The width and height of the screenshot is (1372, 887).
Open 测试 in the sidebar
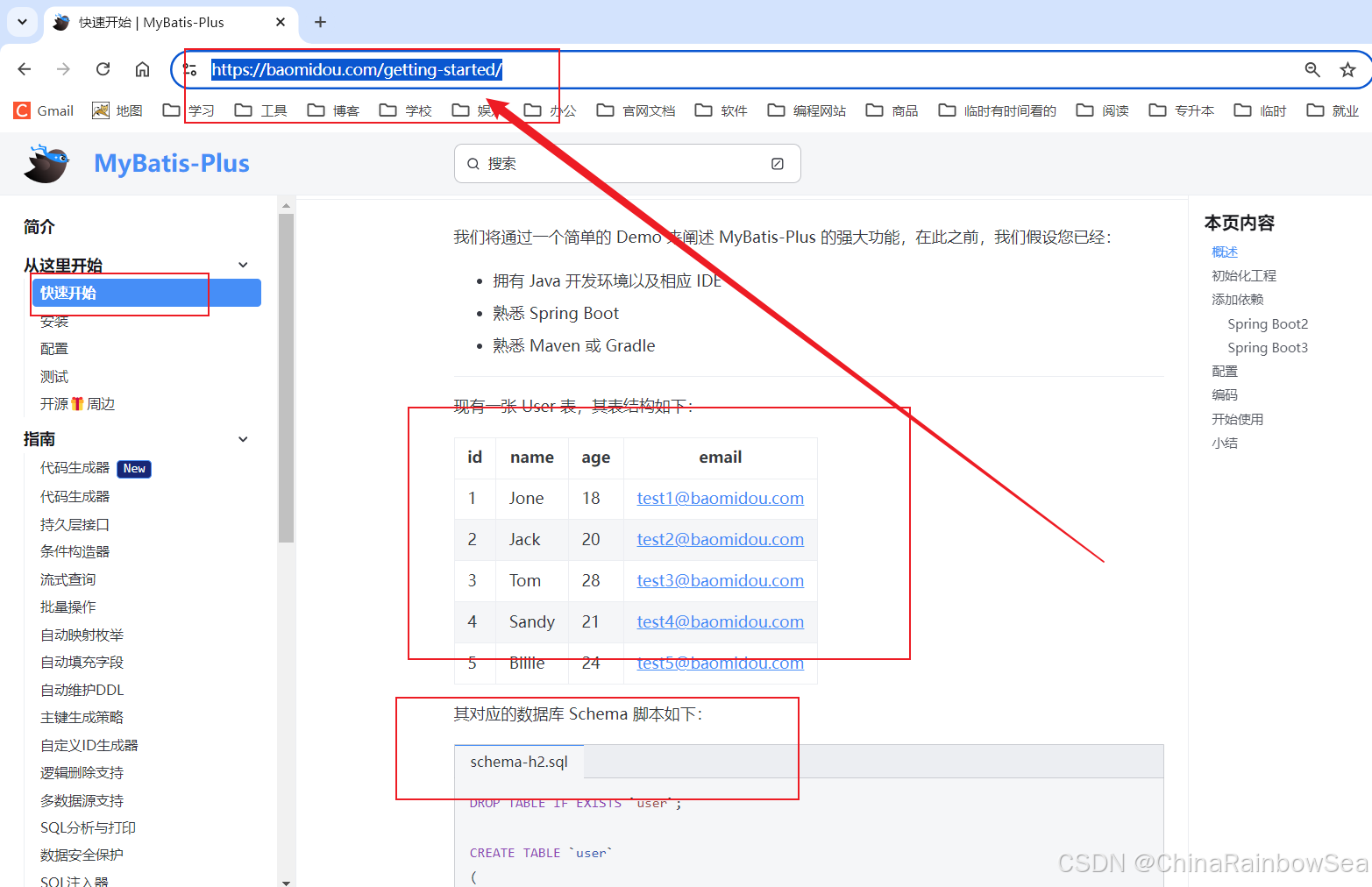54,377
